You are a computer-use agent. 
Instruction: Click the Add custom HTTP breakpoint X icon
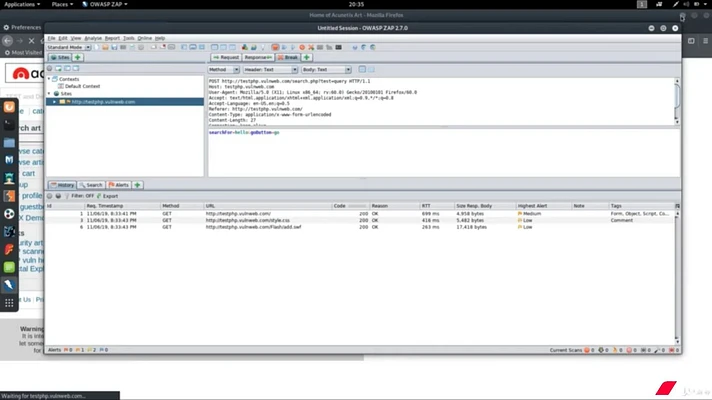click(x=311, y=47)
